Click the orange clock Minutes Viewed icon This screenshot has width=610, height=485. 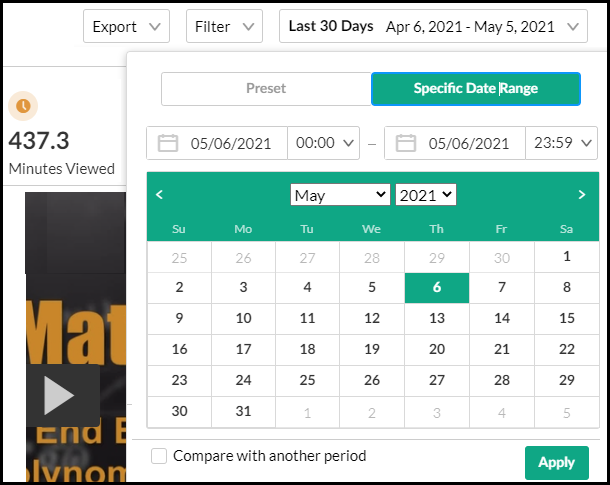[23, 105]
